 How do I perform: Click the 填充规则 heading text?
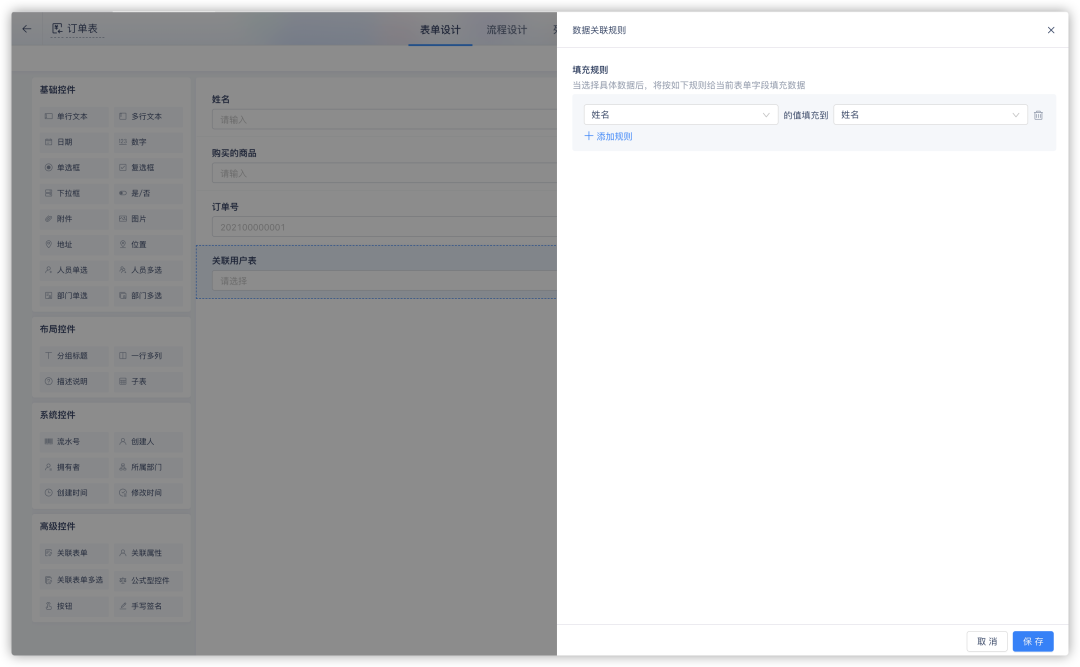590,70
